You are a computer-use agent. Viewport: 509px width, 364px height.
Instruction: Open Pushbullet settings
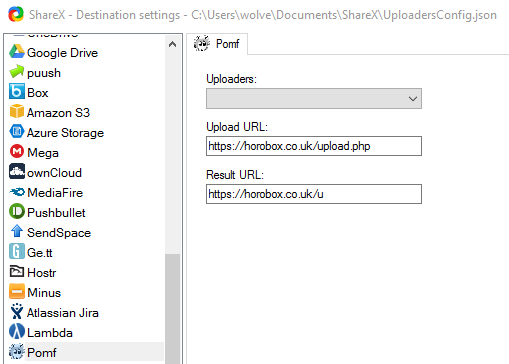tap(56, 213)
